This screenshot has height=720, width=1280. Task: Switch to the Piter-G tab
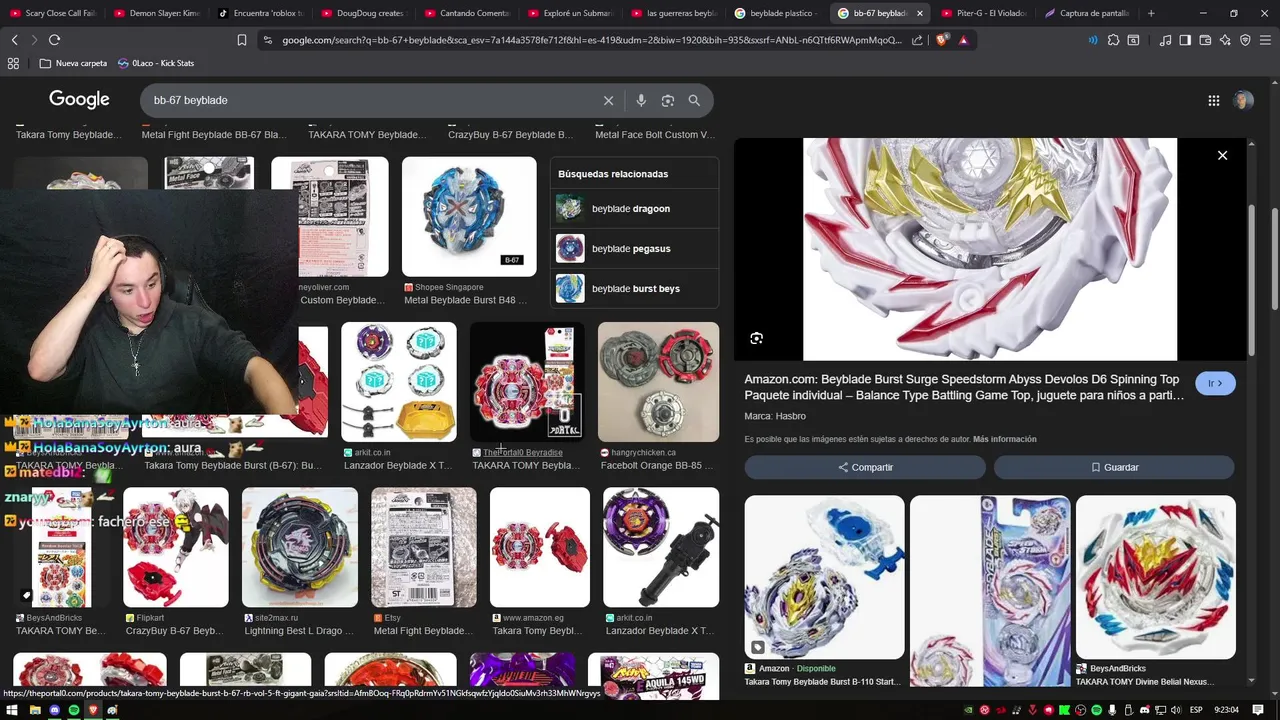[x=984, y=13]
